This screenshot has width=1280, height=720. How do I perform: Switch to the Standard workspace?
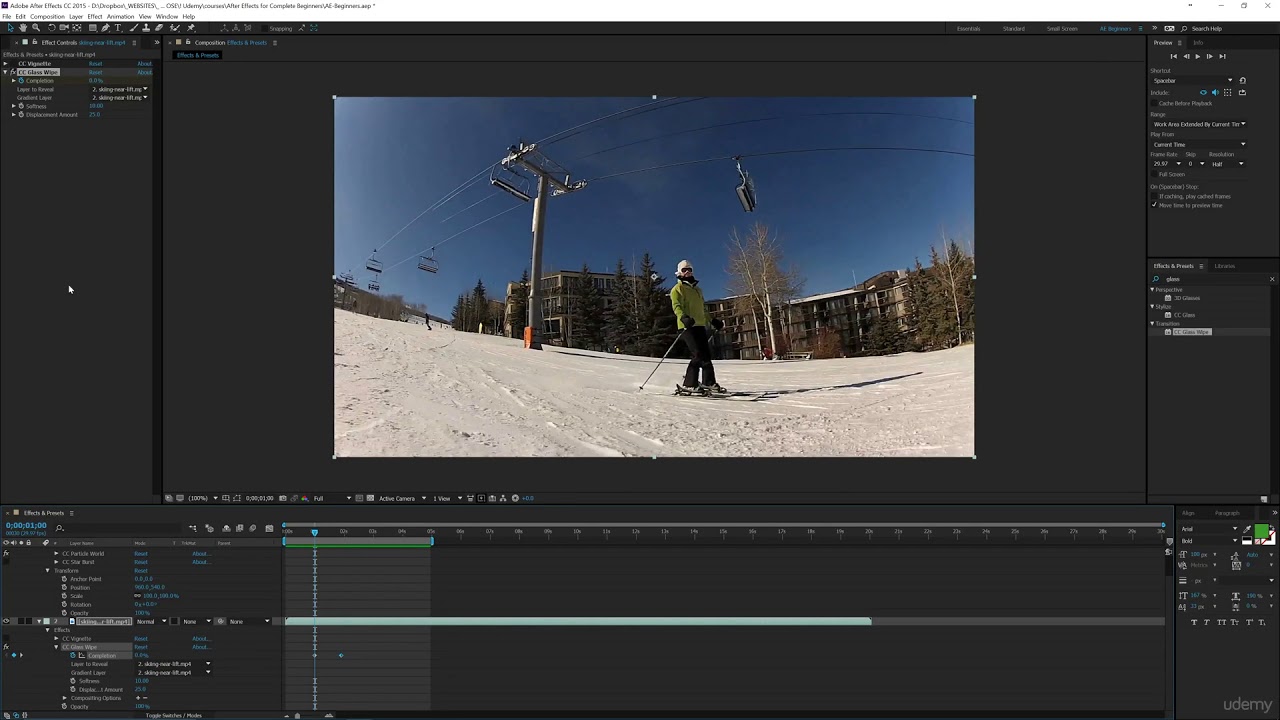pos(1014,28)
